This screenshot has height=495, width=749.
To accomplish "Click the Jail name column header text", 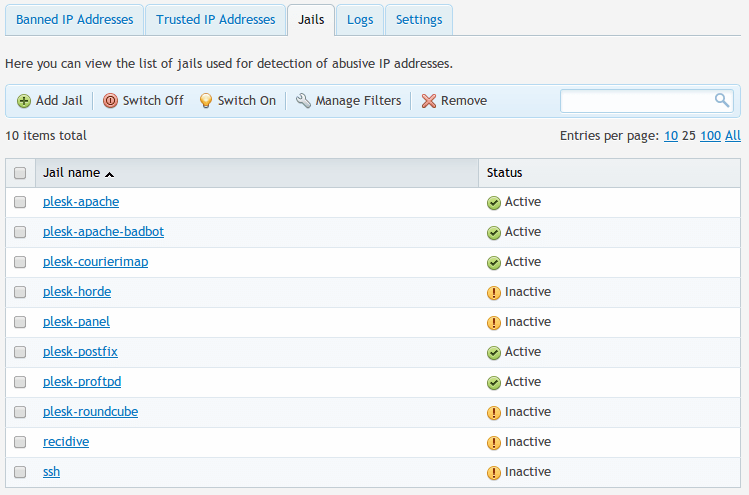I will (72, 173).
